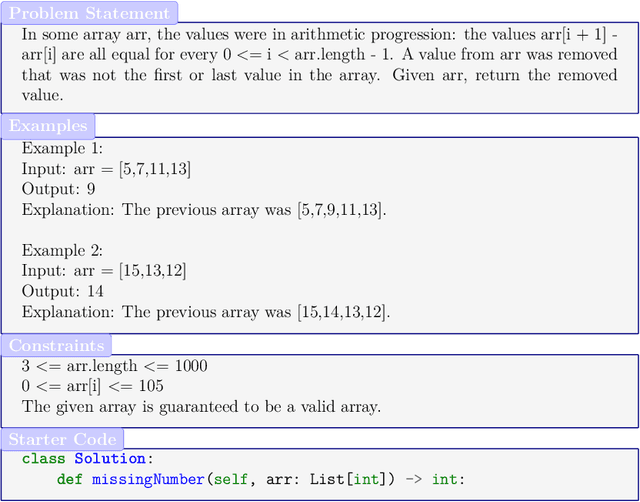Image resolution: width=640 pixels, height=502 pixels.
Task: Click the '-> int:' return annotation
Action: tap(434, 479)
